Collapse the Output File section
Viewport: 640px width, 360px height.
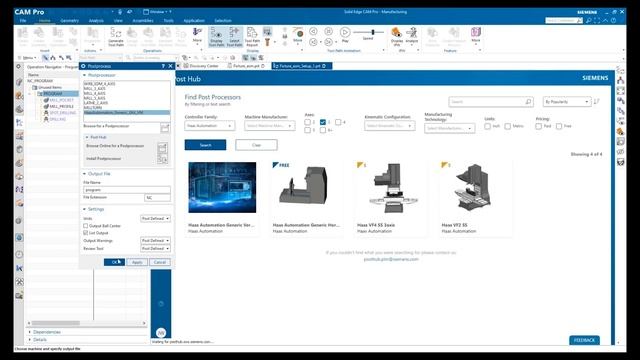click(84, 174)
